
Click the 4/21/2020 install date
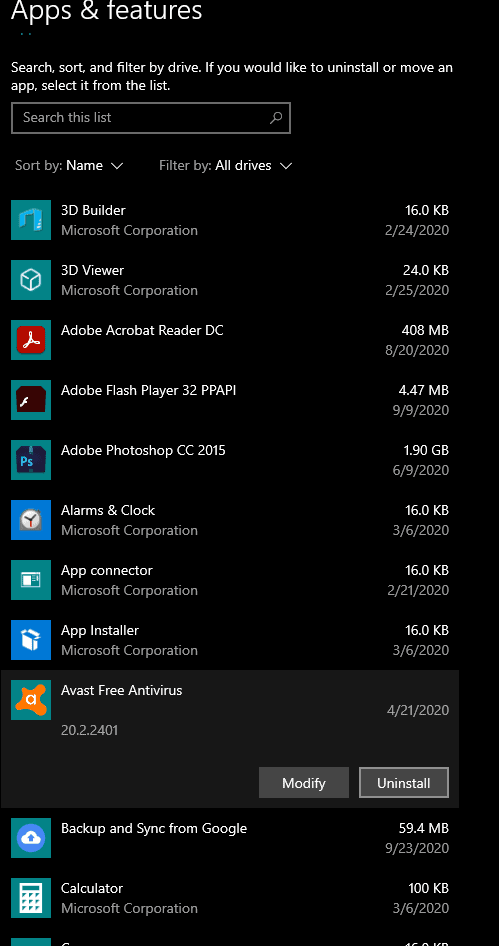coord(418,711)
